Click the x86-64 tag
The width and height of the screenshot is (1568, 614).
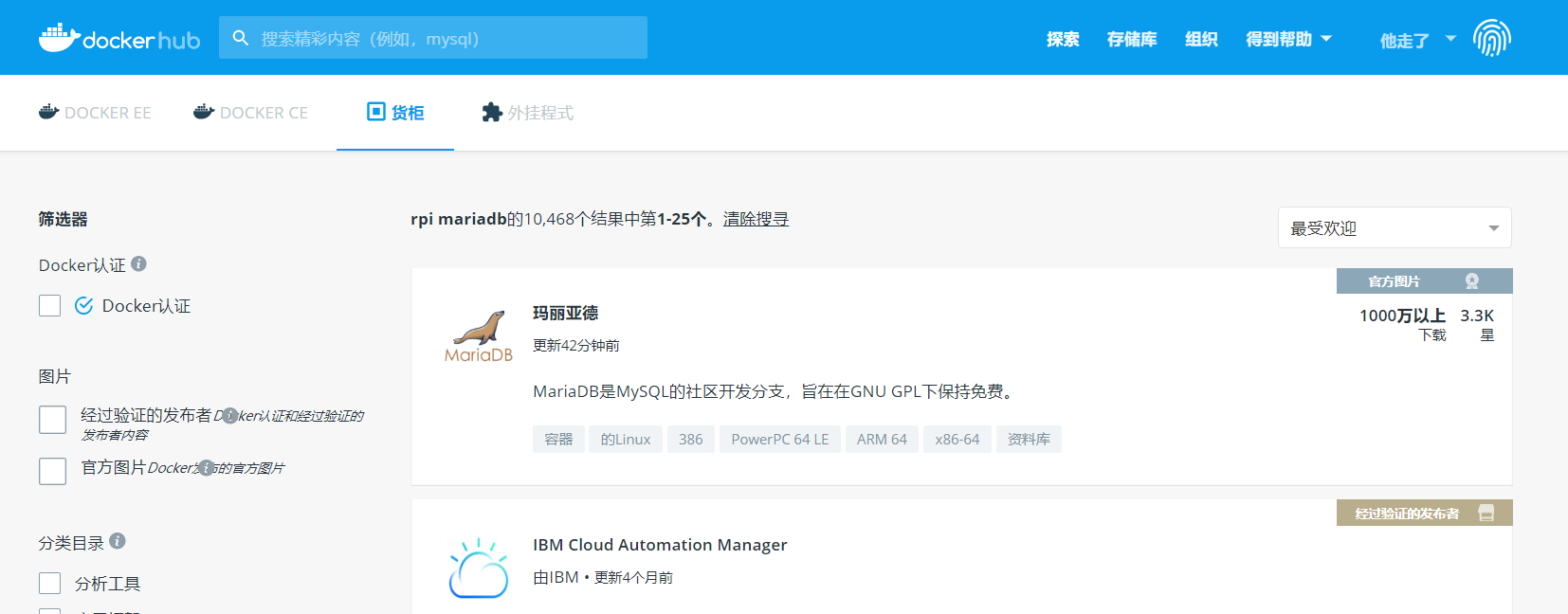(x=957, y=439)
